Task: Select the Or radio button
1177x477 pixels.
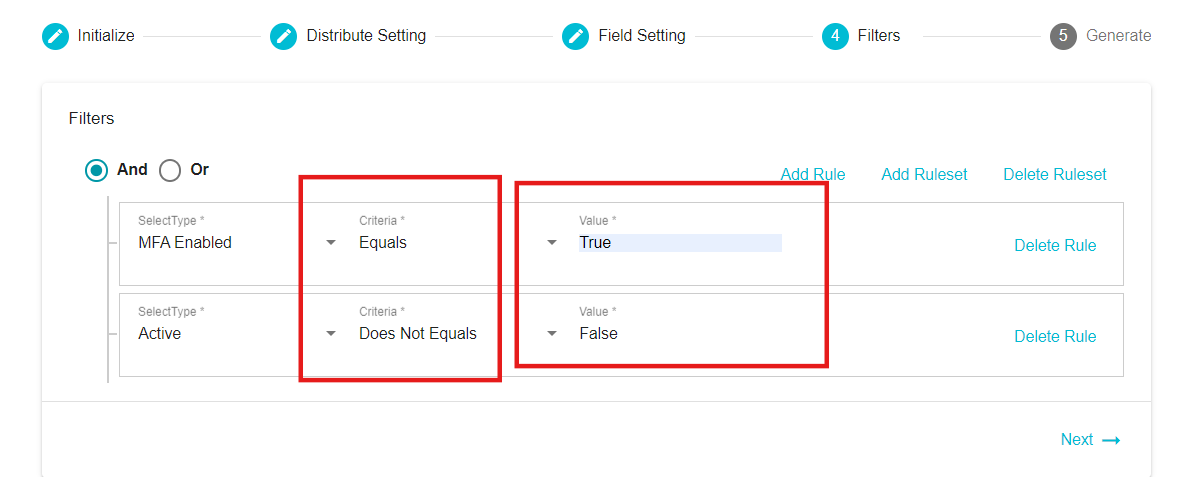Action: coord(170,171)
